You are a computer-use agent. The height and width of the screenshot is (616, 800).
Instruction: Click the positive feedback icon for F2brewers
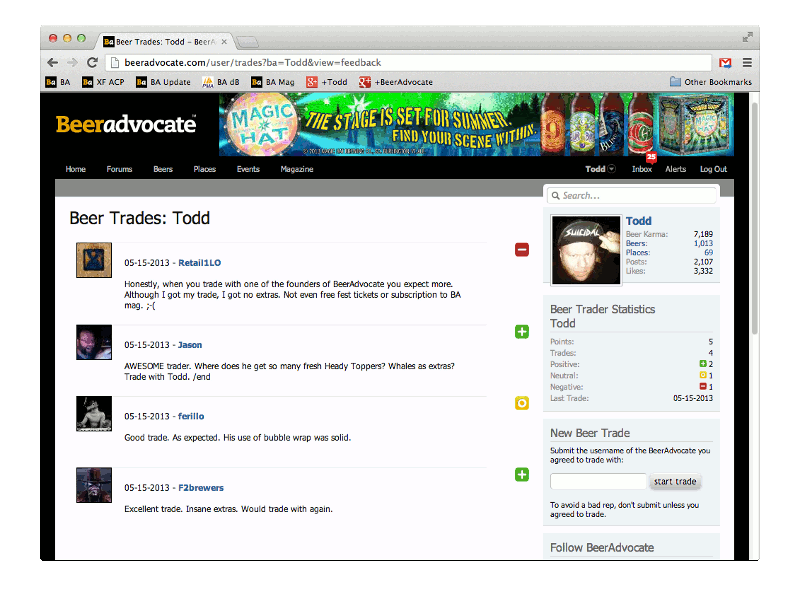521,475
